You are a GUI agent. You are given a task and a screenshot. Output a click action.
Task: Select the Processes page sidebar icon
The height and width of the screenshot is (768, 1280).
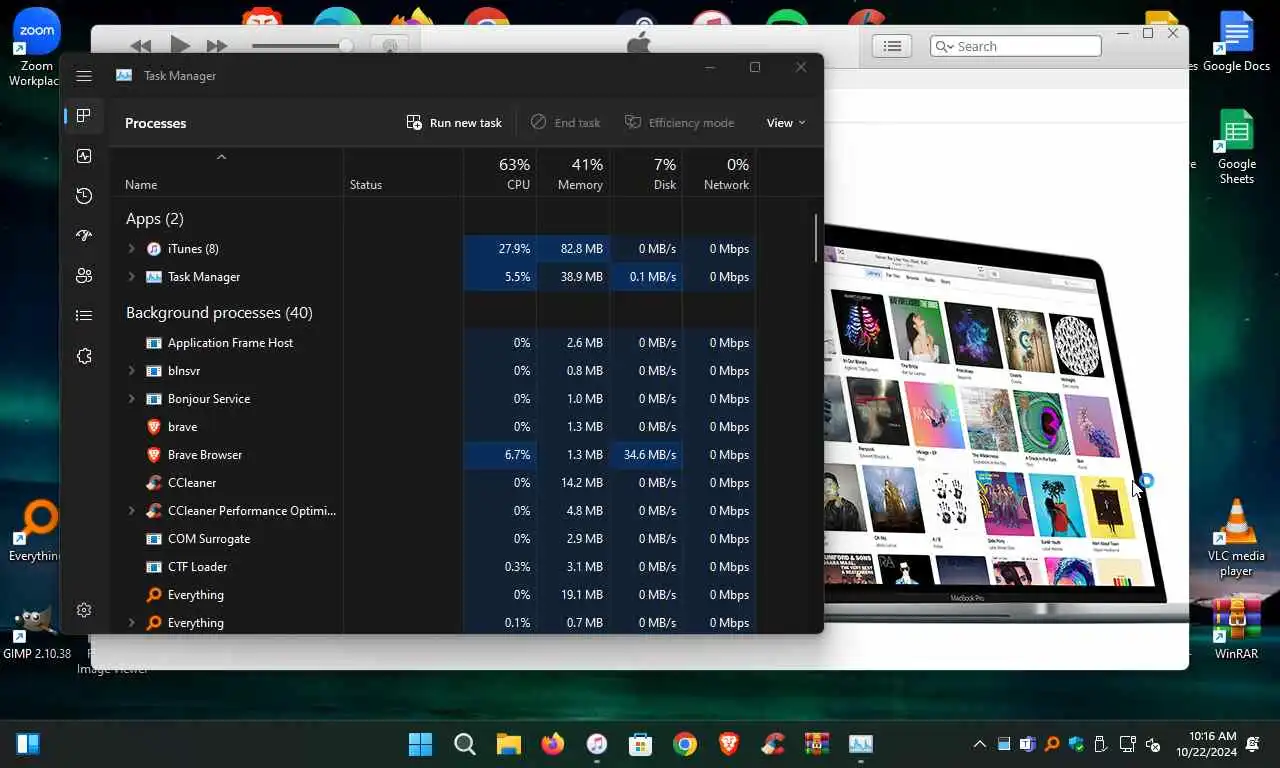point(84,116)
